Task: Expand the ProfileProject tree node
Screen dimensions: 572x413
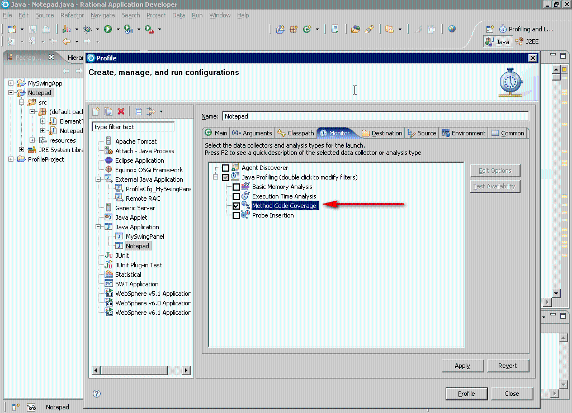Action: pos(11,159)
